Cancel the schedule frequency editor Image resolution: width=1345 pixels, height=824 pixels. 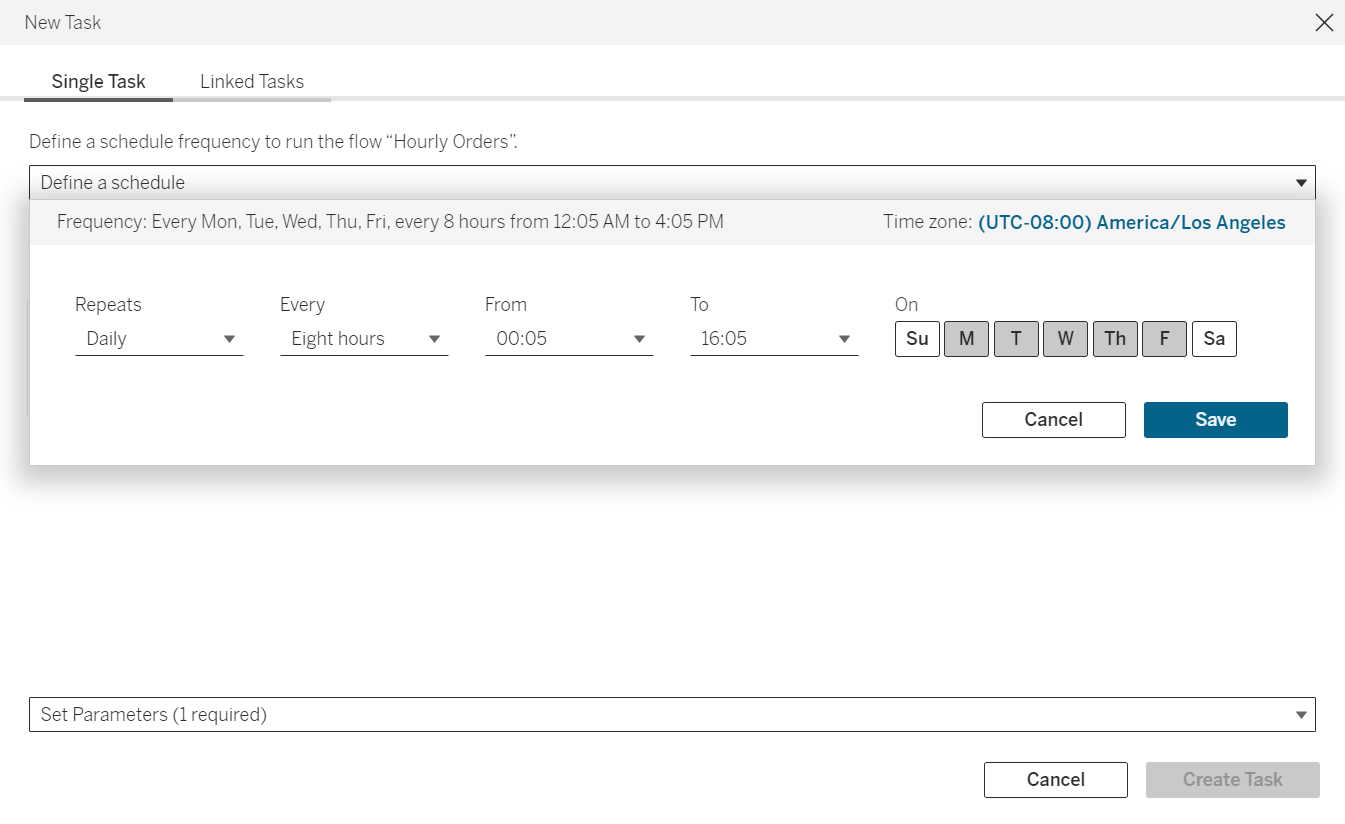point(1053,420)
